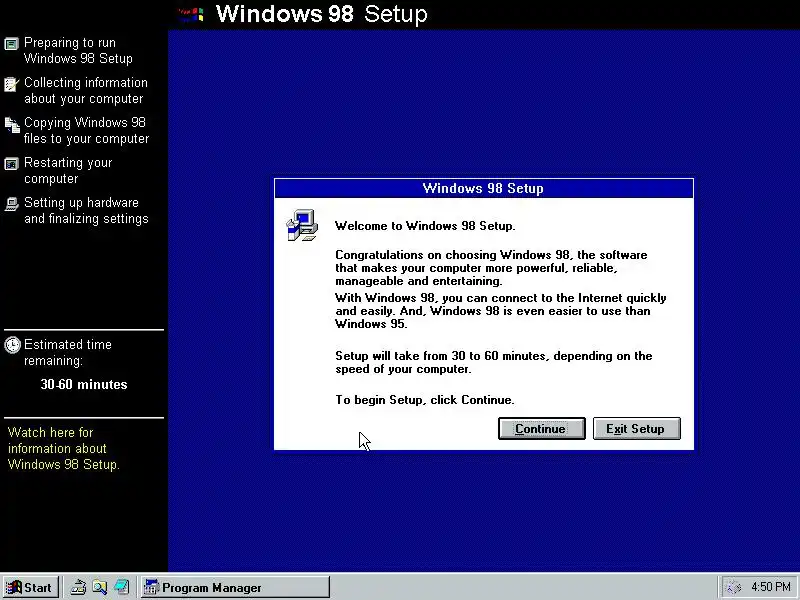Viewport: 800px width, 600px height.
Task: Click the Restarting your computer step icon
Action: coord(11,164)
